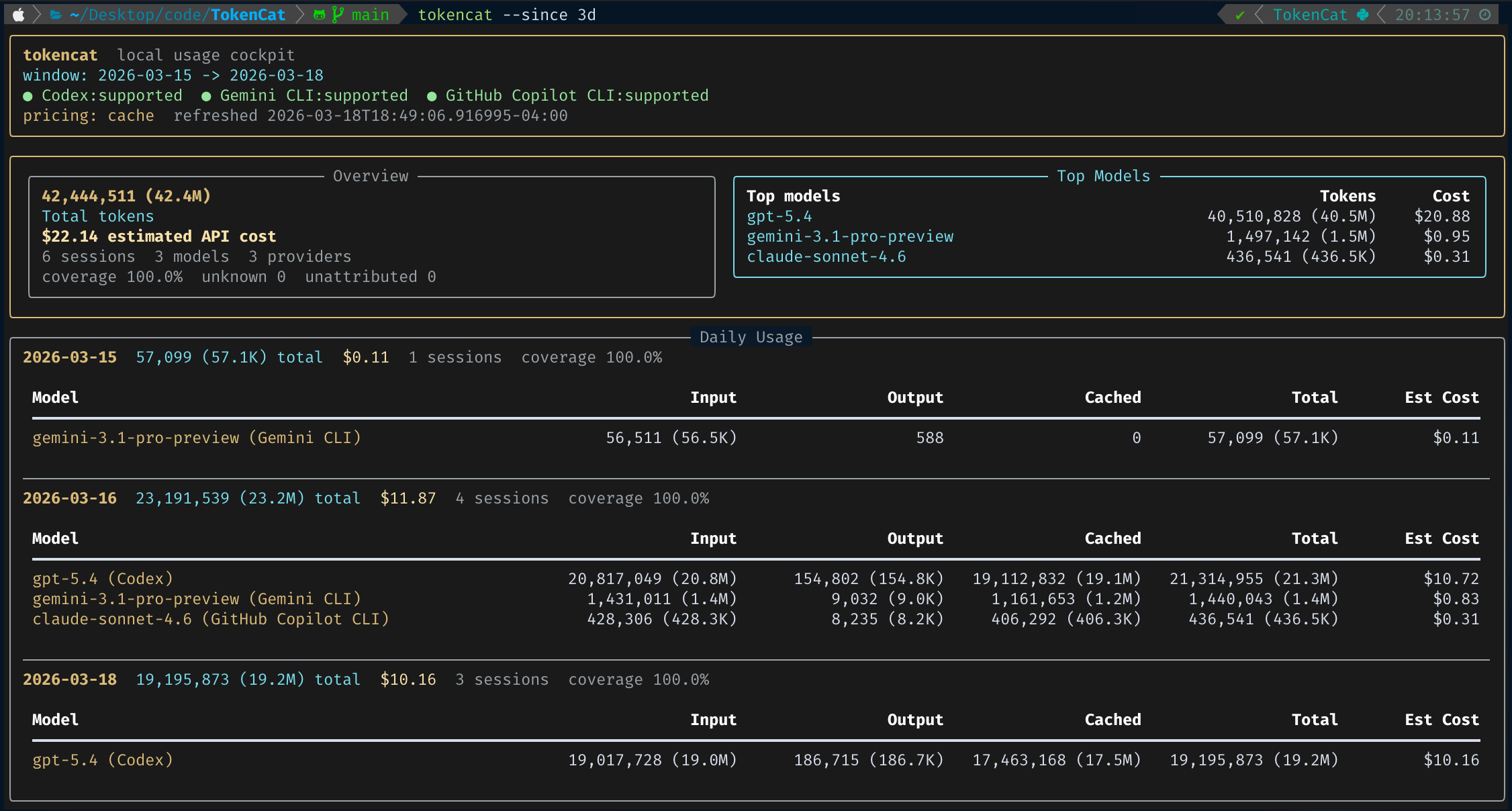
Task: Click the 2026-03-15 date heading
Action: [70, 357]
